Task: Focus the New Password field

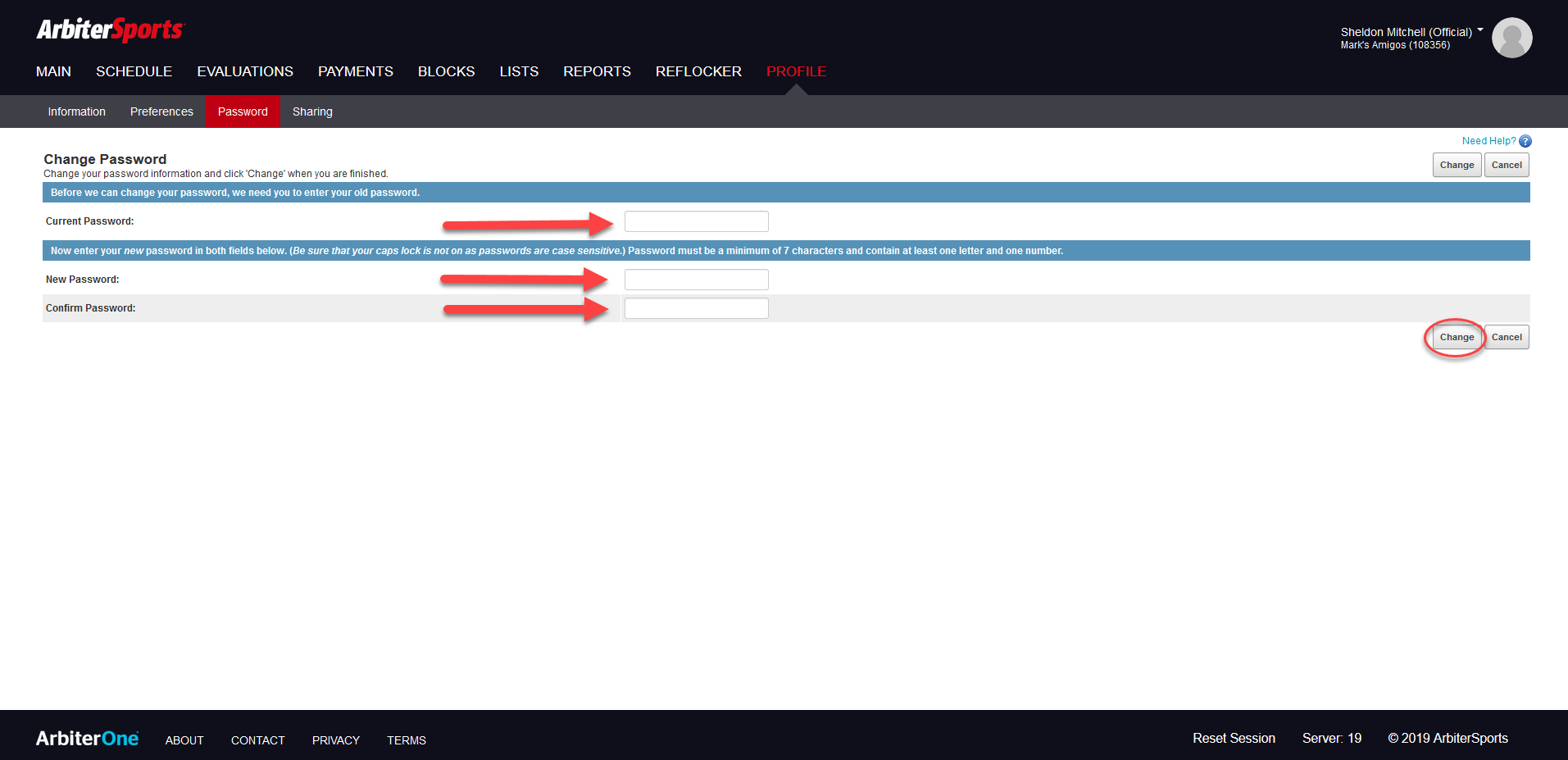Action: tap(697, 280)
